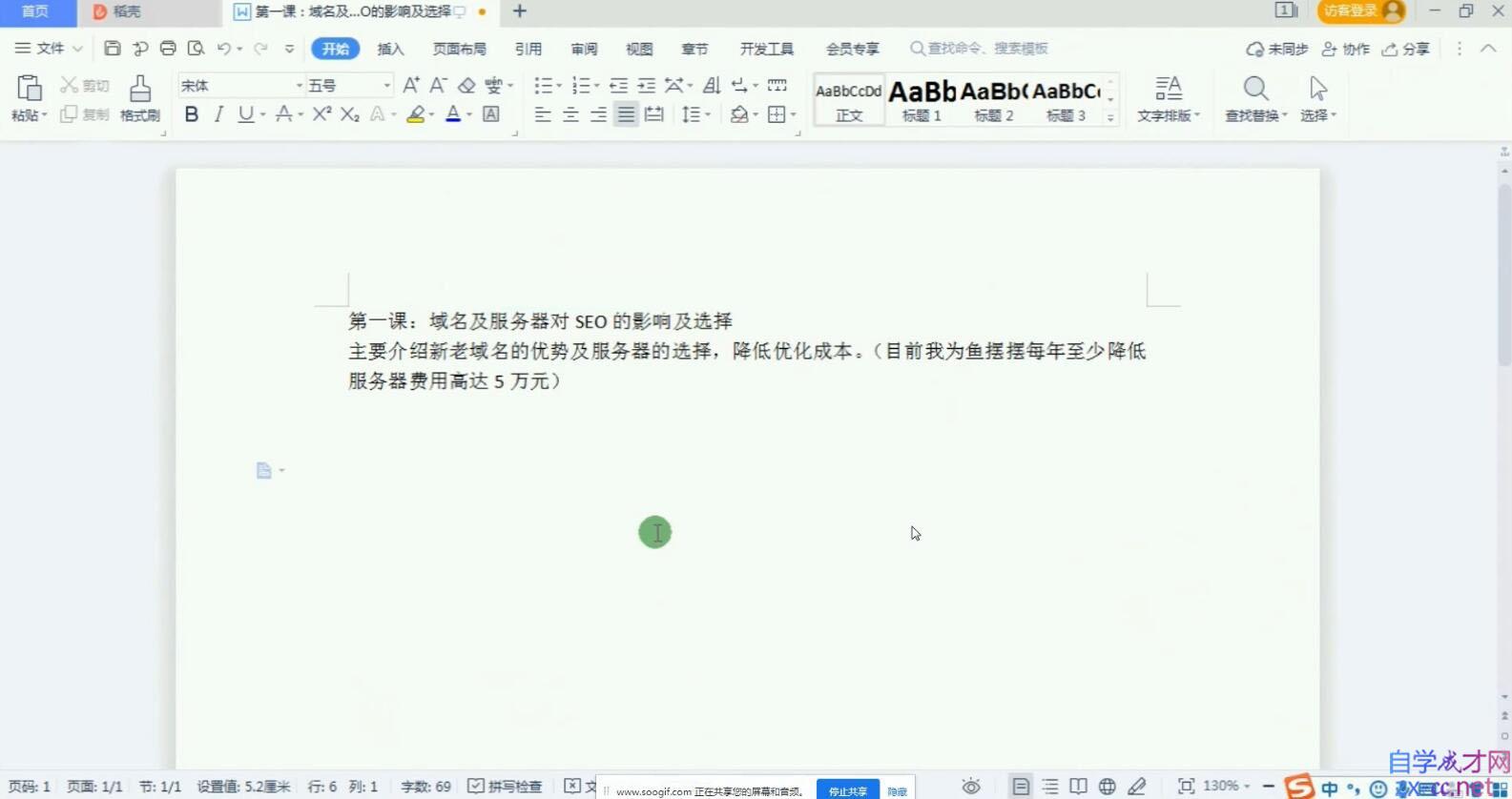Open the 插入 Insert tab
1512x799 pixels.
tap(390, 49)
